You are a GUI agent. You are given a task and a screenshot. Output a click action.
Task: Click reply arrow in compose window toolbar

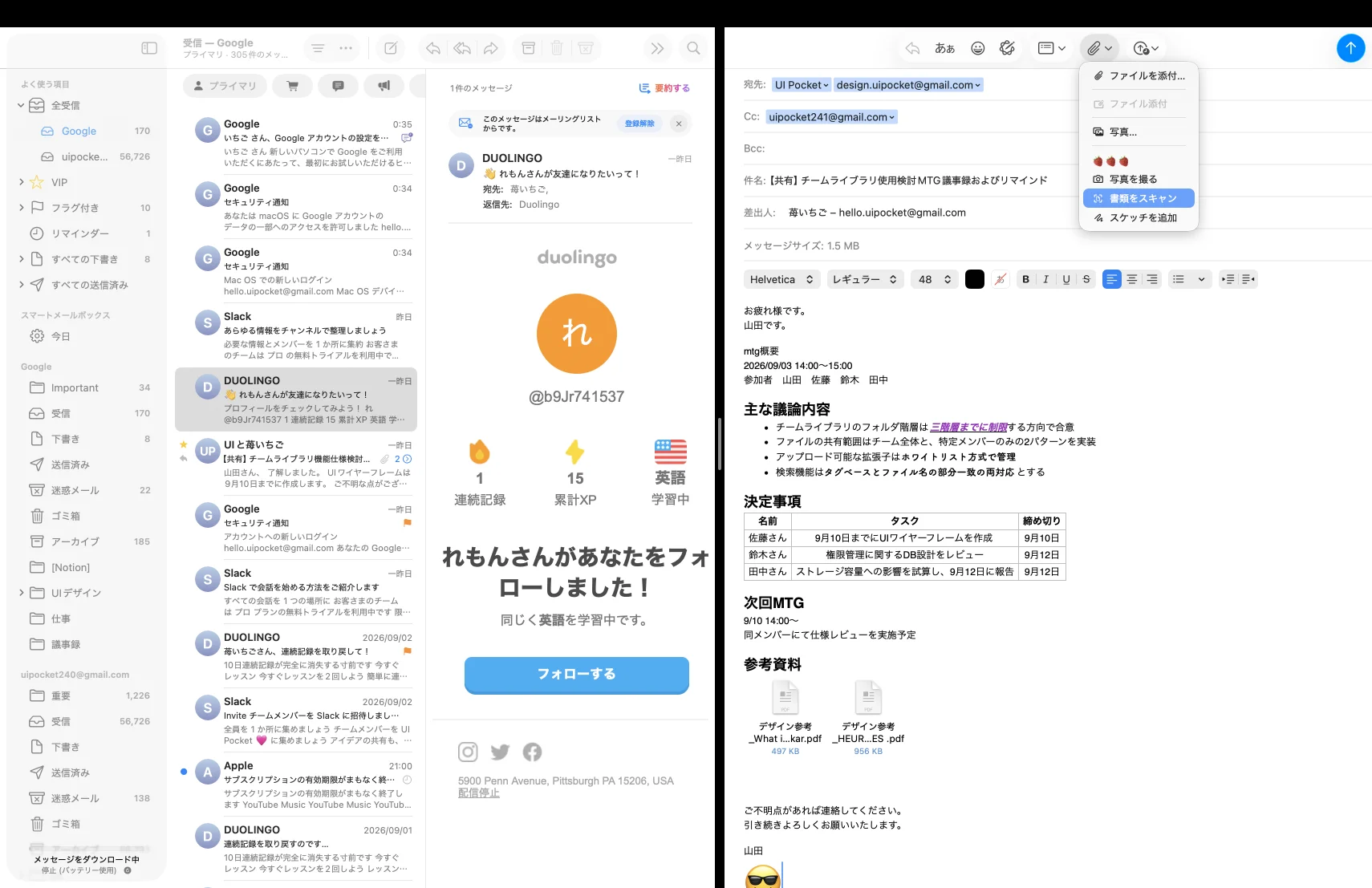(x=912, y=48)
